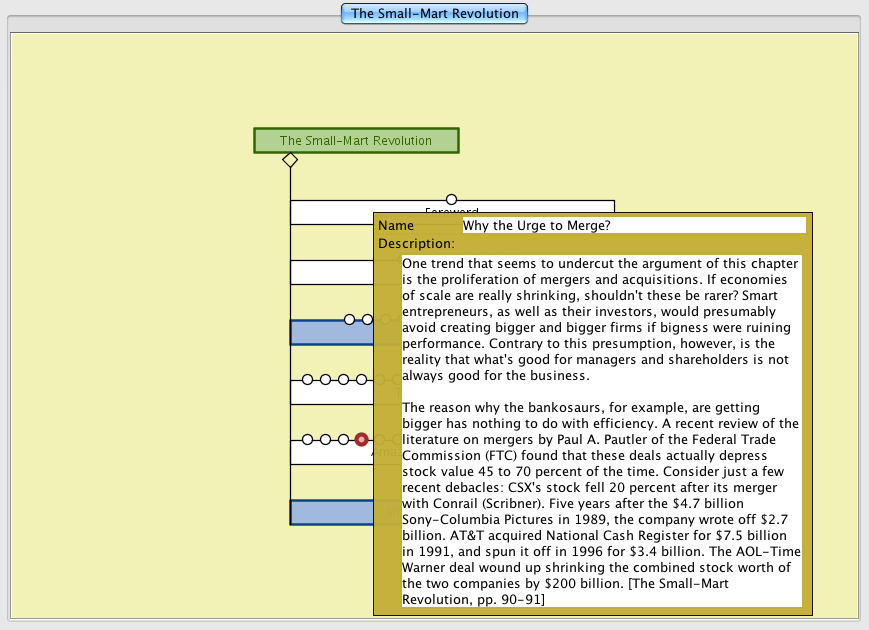Select the leftmost circle in the red node's row

tap(308, 439)
